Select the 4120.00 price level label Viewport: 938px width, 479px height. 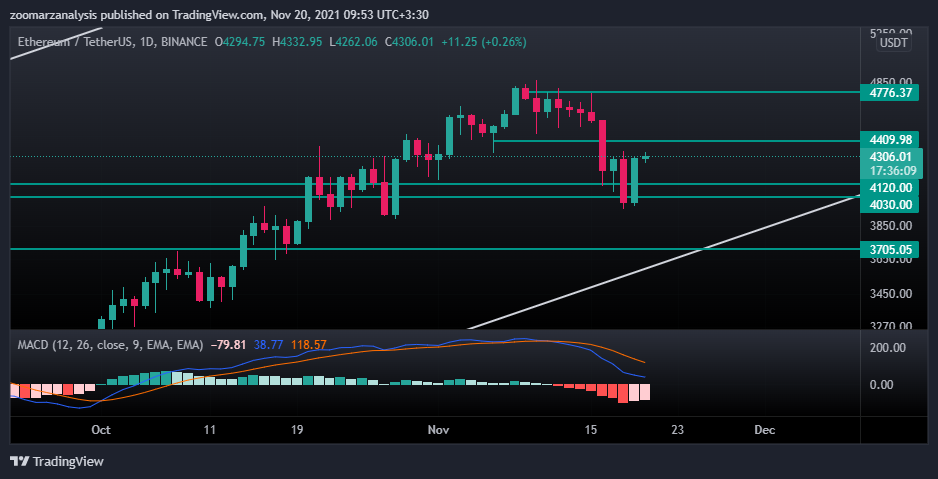tap(890, 187)
